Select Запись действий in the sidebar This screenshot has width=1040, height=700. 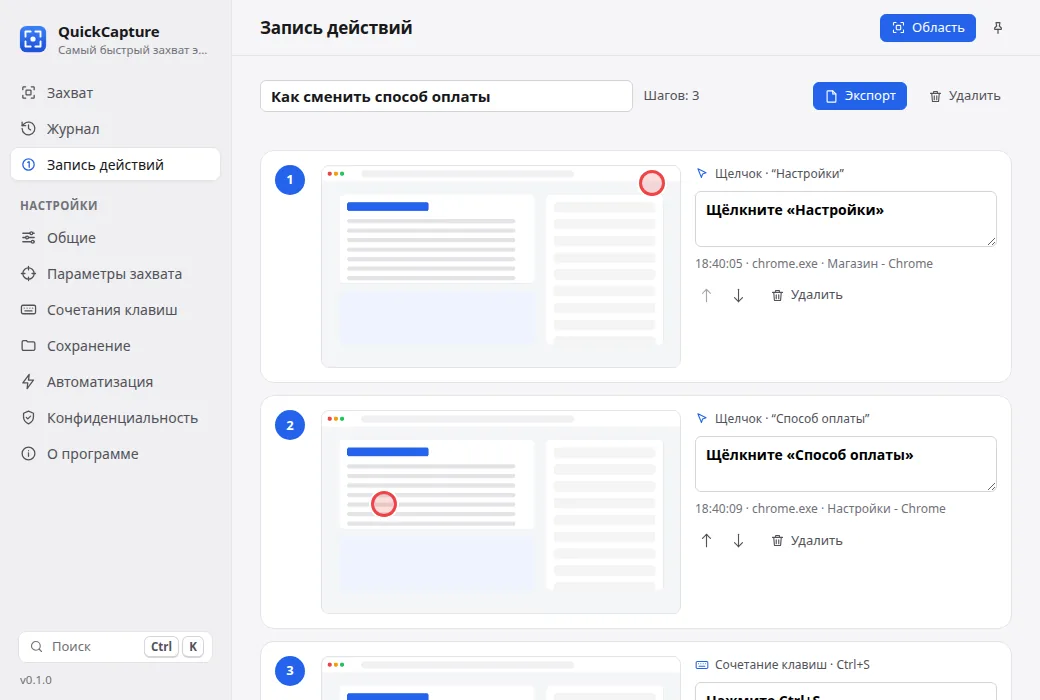[115, 165]
